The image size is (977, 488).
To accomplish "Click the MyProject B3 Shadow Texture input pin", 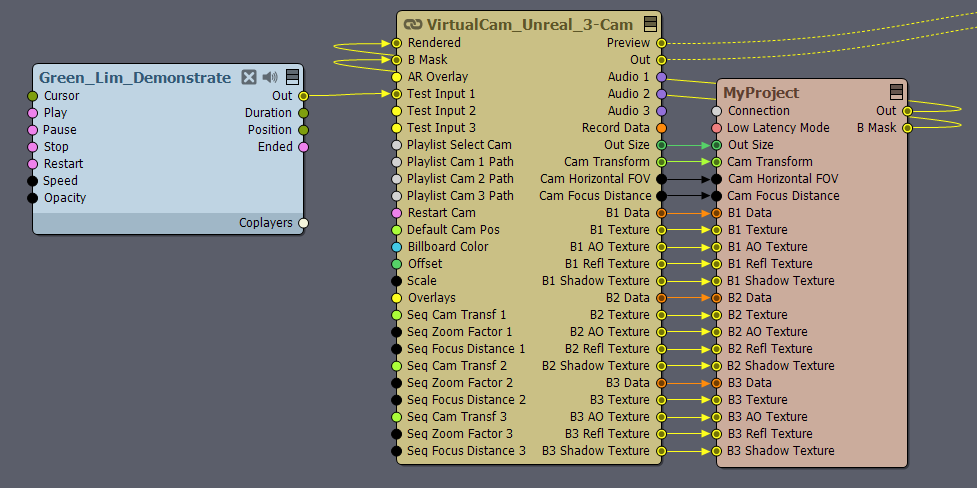I will [x=717, y=451].
